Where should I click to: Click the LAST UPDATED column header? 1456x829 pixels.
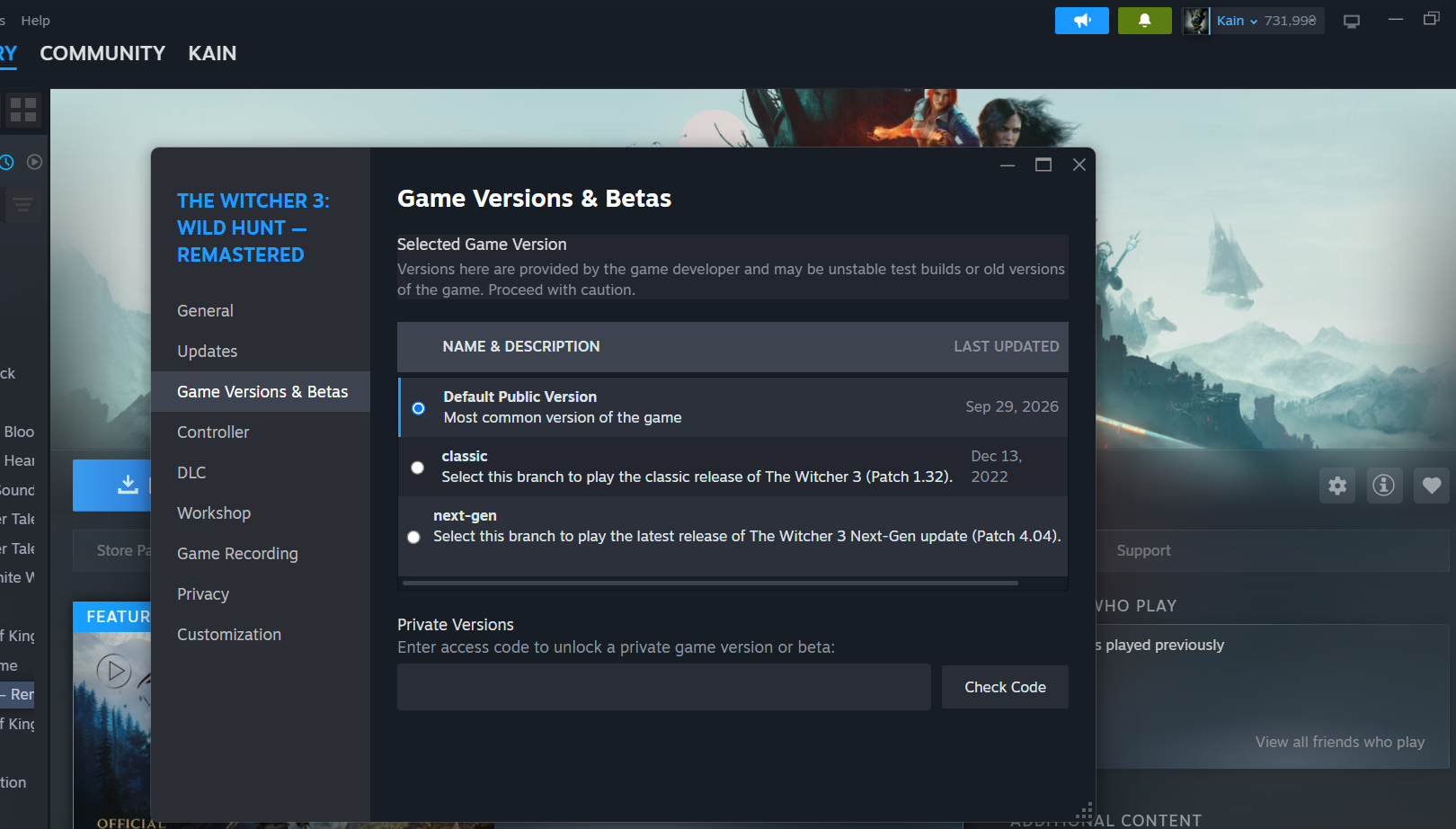coord(1006,346)
